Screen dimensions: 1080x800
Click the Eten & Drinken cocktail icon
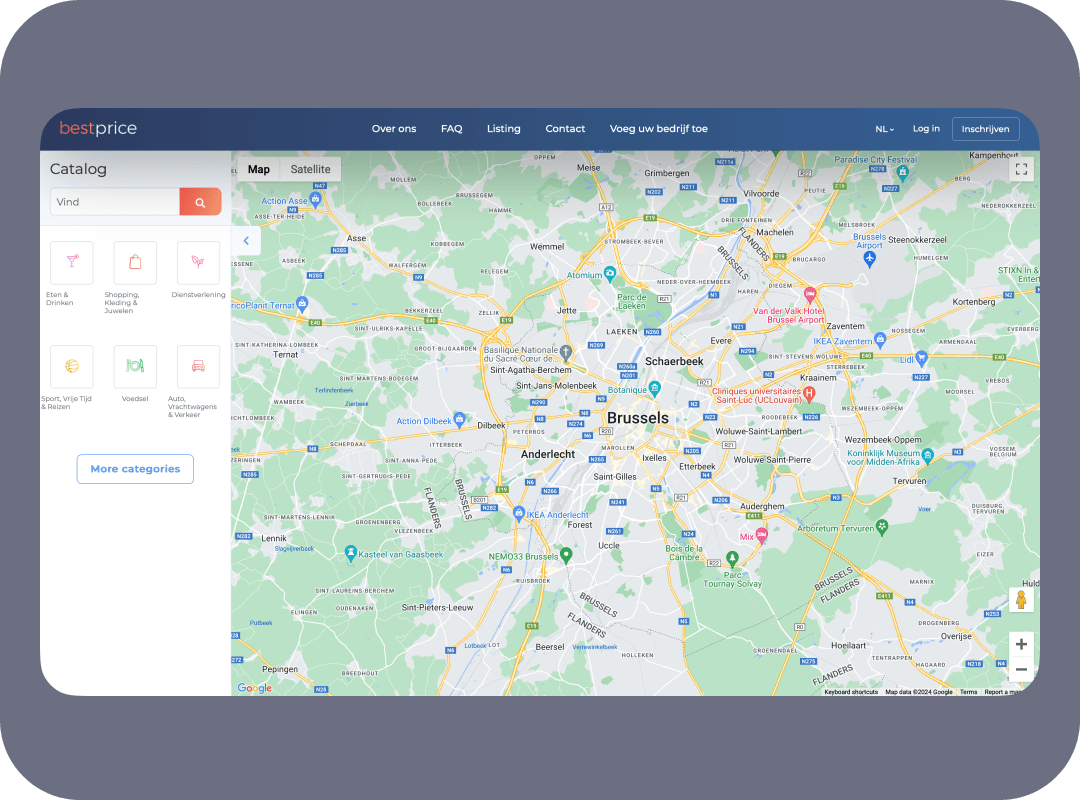point(72,262)
